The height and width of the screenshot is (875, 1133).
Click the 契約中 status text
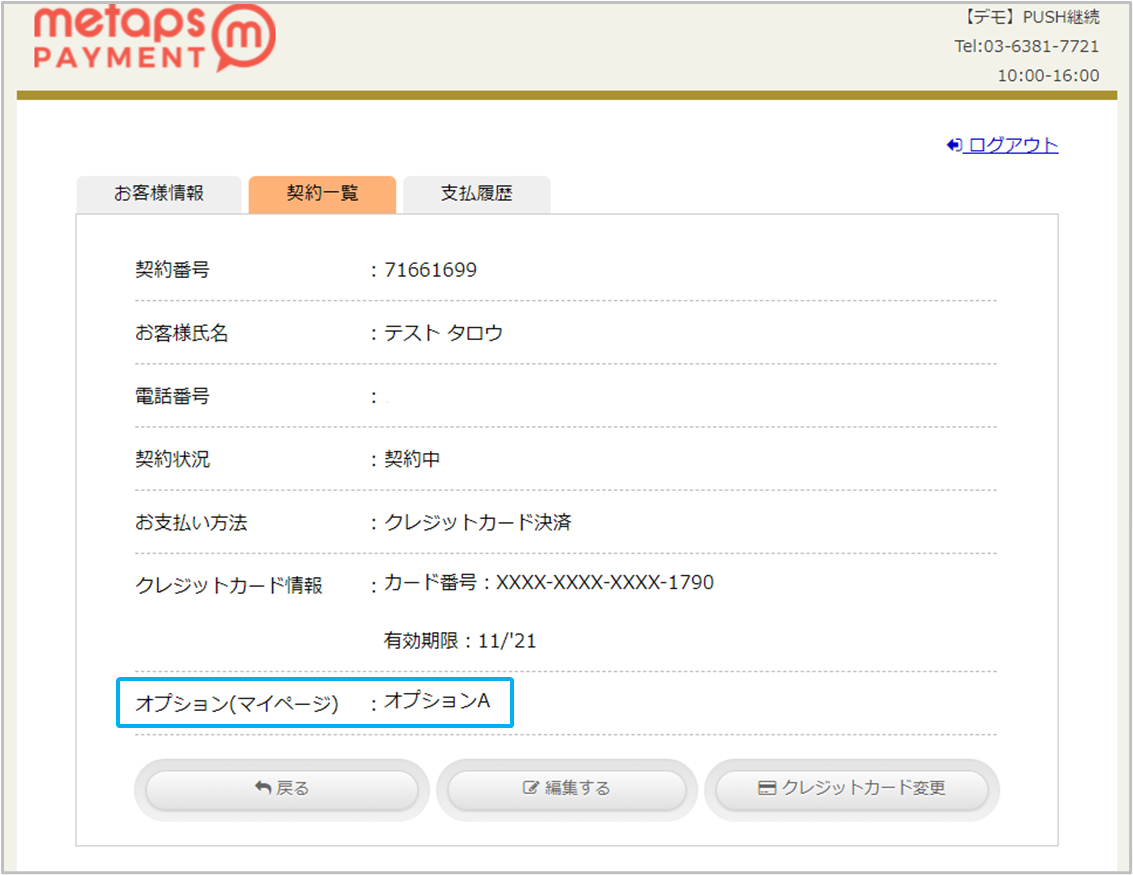tap(412, 460)
